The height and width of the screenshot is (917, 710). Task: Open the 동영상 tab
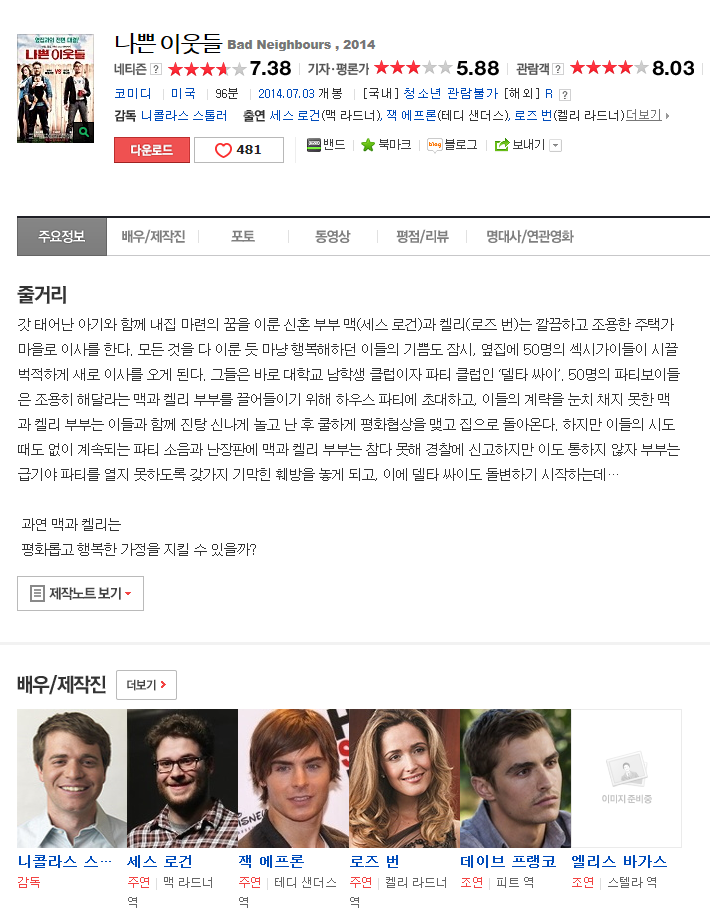coord(332,236)
